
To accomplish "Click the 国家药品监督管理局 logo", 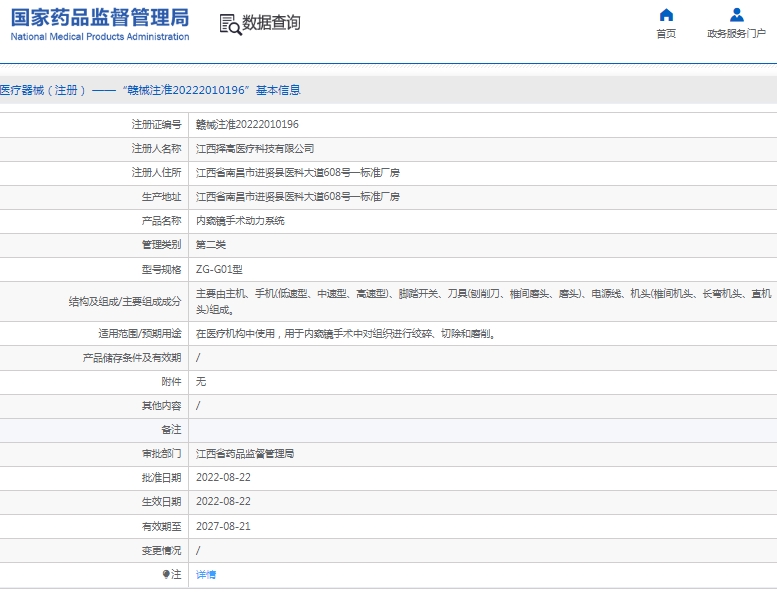I will pyautogui.click(x=100, y=17).
